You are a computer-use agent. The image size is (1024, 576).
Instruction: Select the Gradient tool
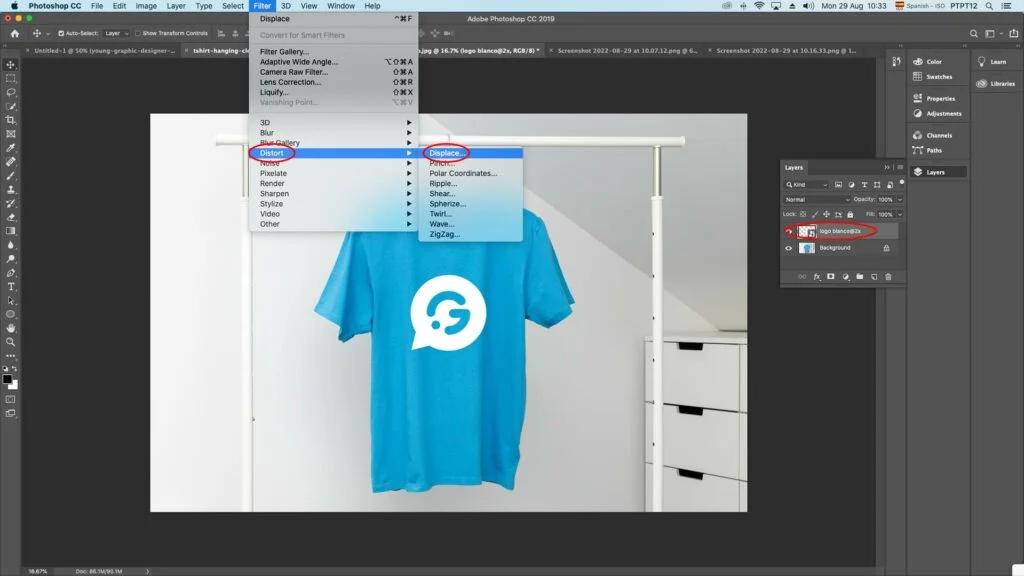(x=10, y=231)
